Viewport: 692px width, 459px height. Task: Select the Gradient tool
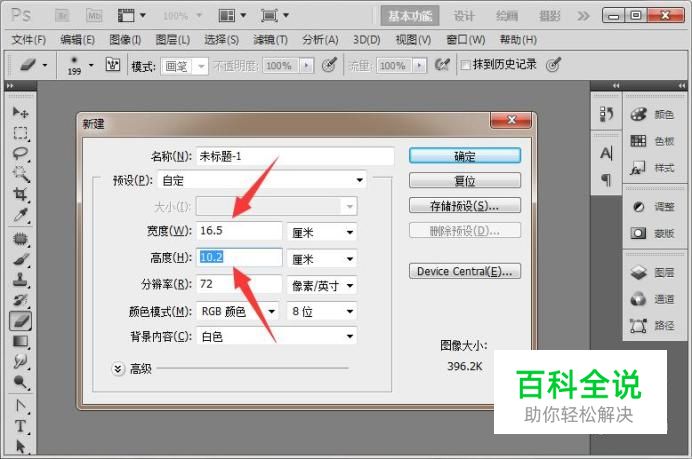click(x=20, y=341)
